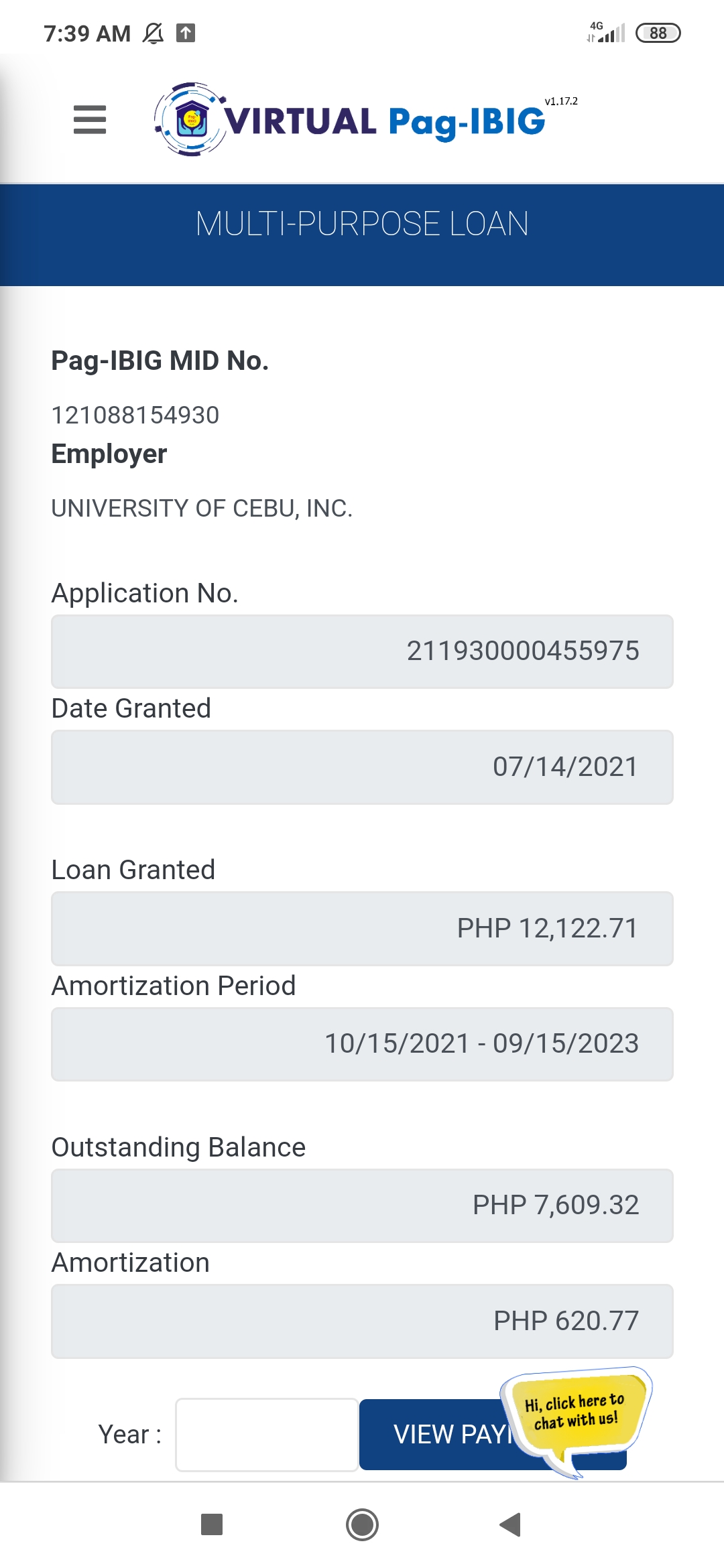This screenshot has width=724, height=1568.
Task: Tap the Loan Granted amount field
Action: point(362,929)
